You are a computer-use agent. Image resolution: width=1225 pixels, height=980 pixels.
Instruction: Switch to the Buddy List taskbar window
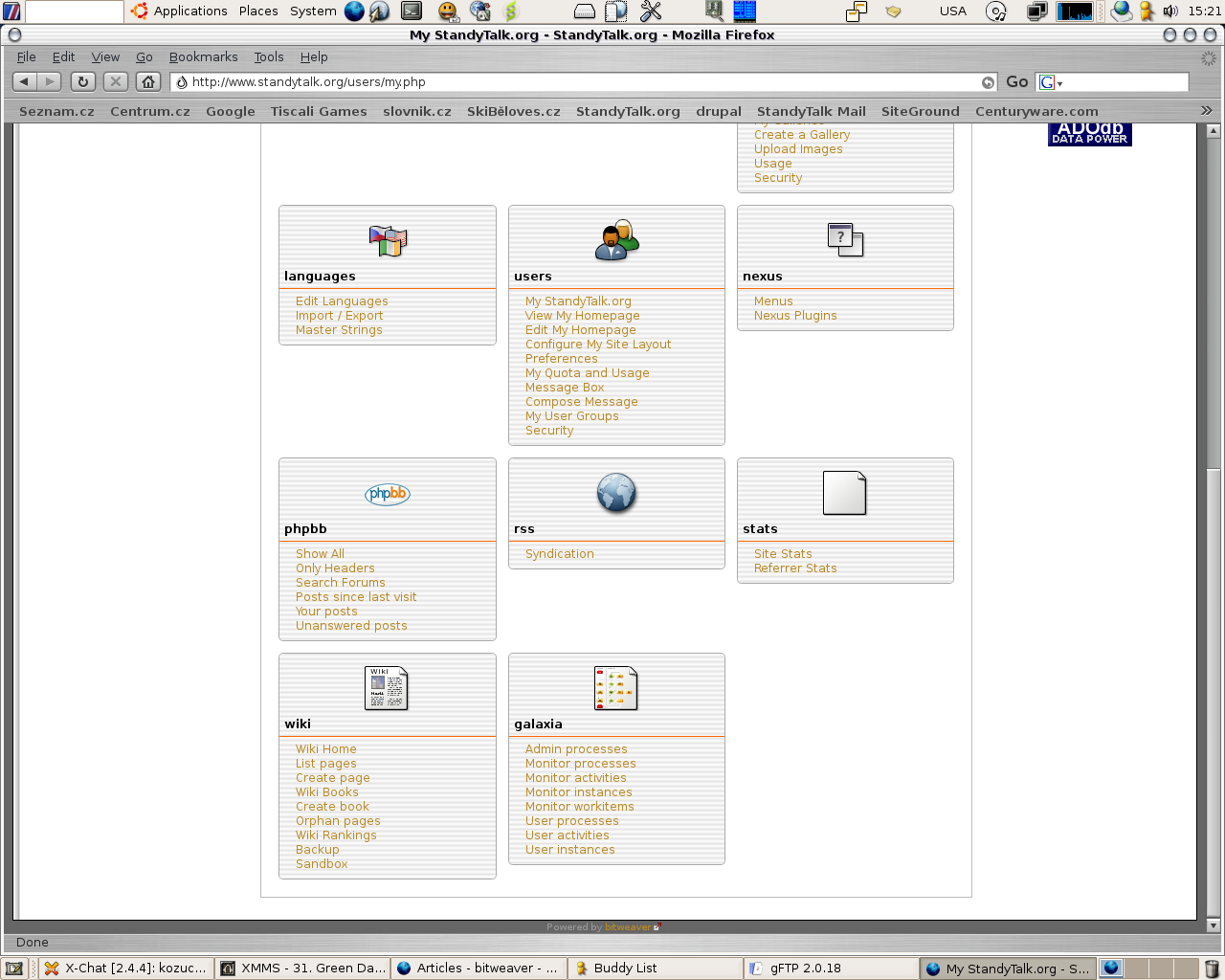(x=656, y=969)
